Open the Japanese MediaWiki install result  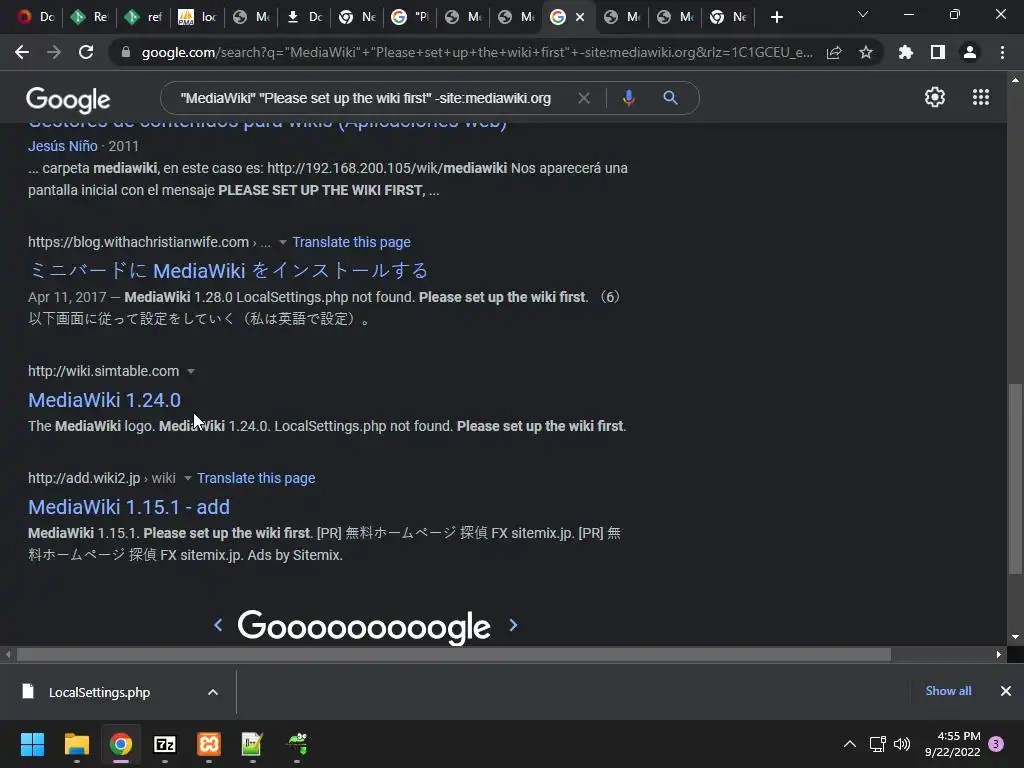228,271
